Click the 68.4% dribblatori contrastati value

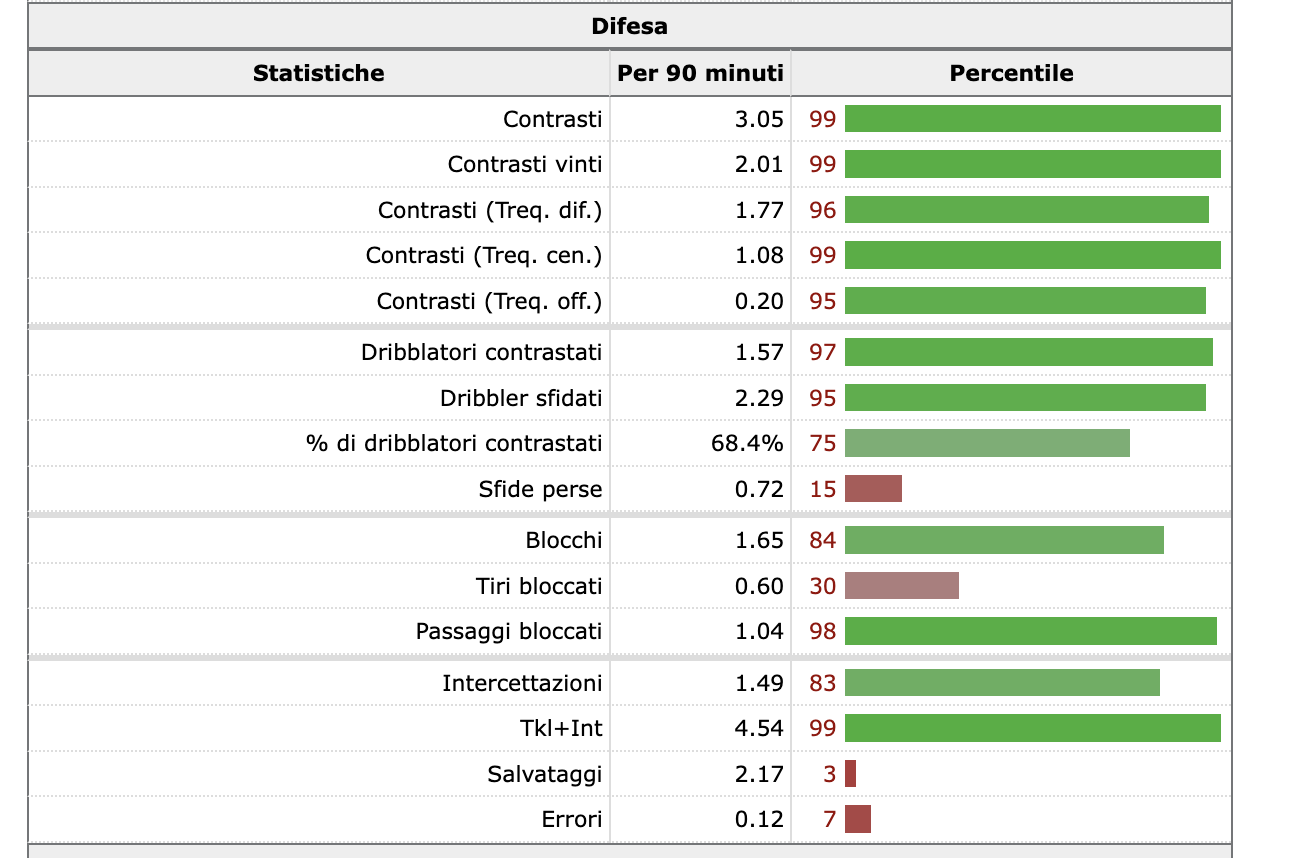pos(747,443)
